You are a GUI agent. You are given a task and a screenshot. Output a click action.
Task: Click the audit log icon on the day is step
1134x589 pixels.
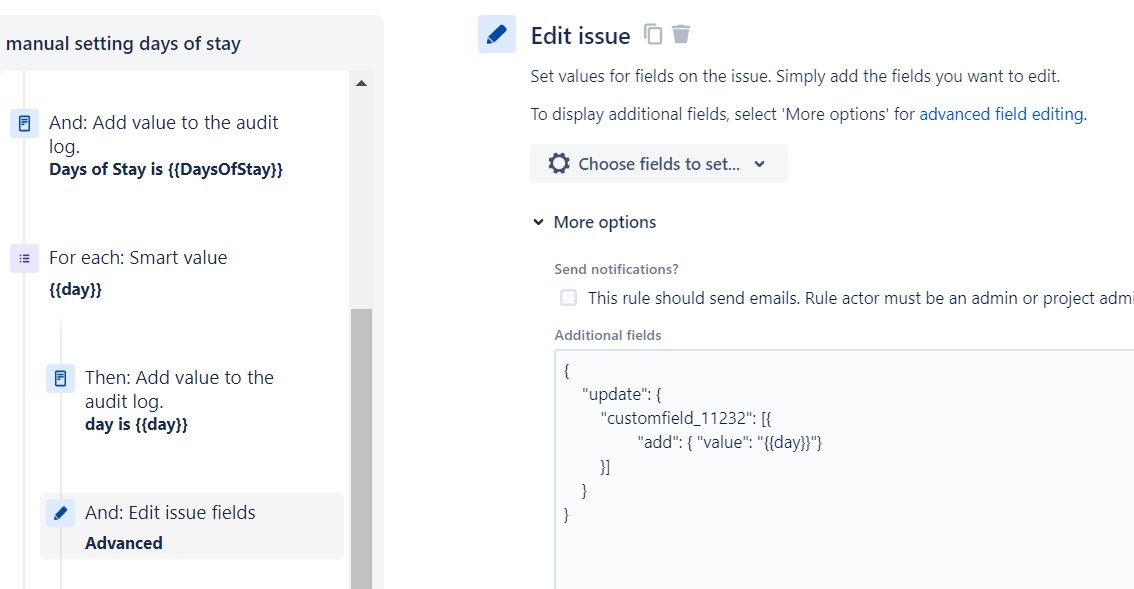60,378
